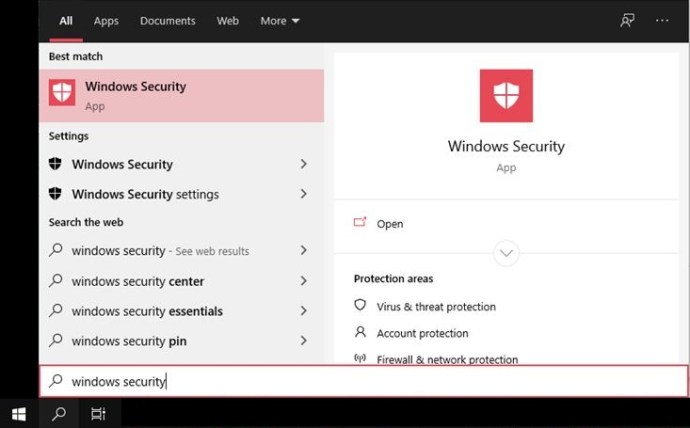Open the Windows Start menu button
This screenshot has width=690, height=428.
(x=19, y=413)
